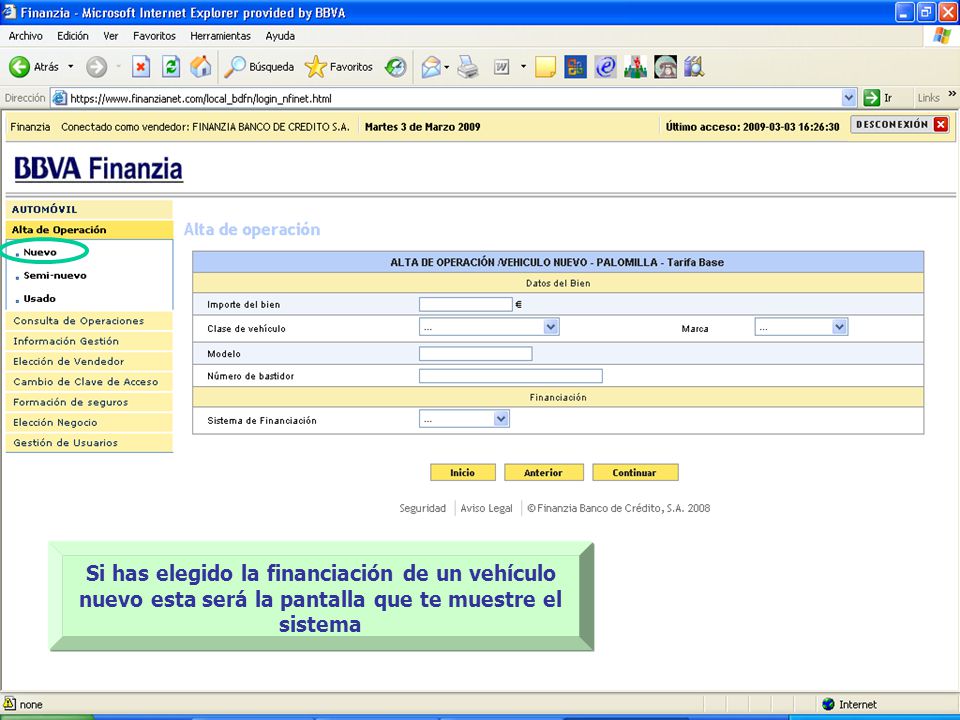This screenshot has width=960, height=720.
Task: Open the Clase de vehículo dropdown
Action: [489, 328]
